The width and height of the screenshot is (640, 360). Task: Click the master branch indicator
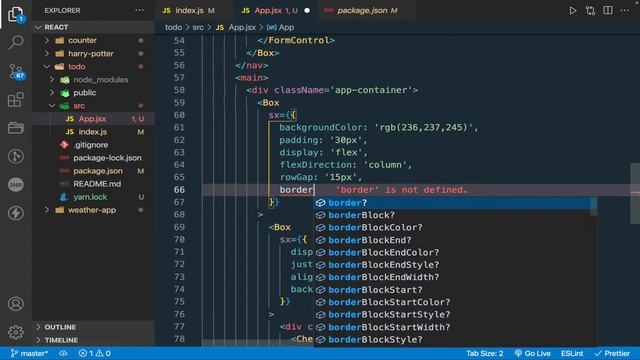coord(29,353)
